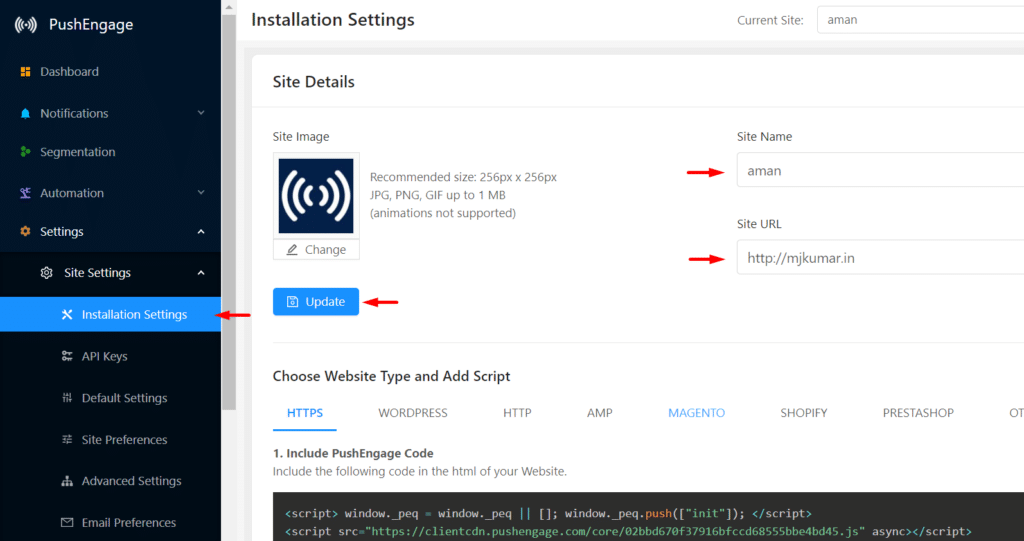This screenshot has width=1024, height=541.
Task: Click the Advanced Settings hierarchy icon
Action: (x=67, y=482)
